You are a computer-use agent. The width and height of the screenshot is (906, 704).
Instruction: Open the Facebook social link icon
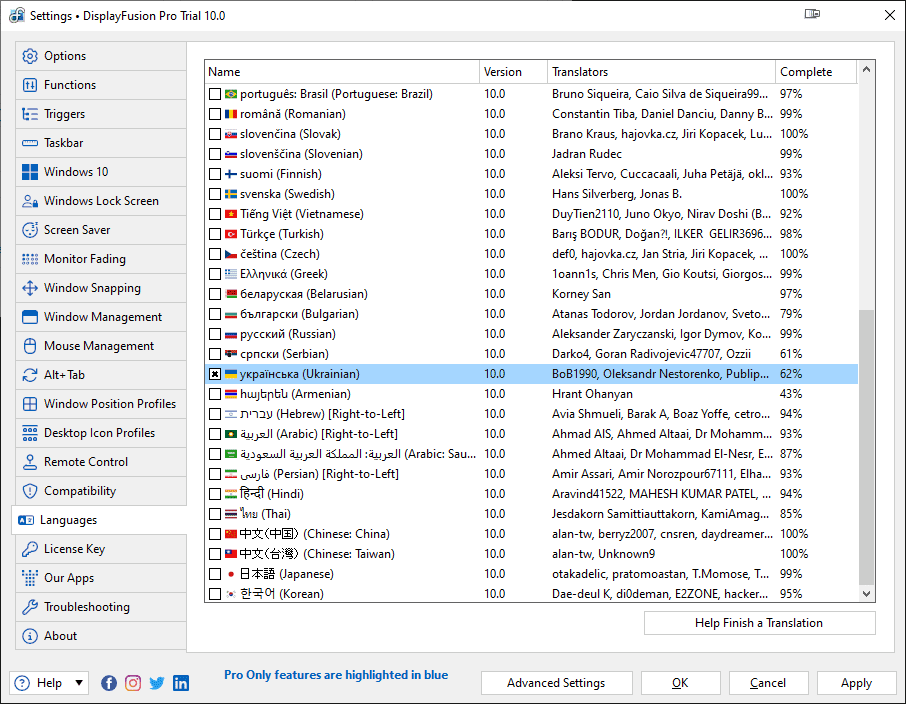(109, 683)
